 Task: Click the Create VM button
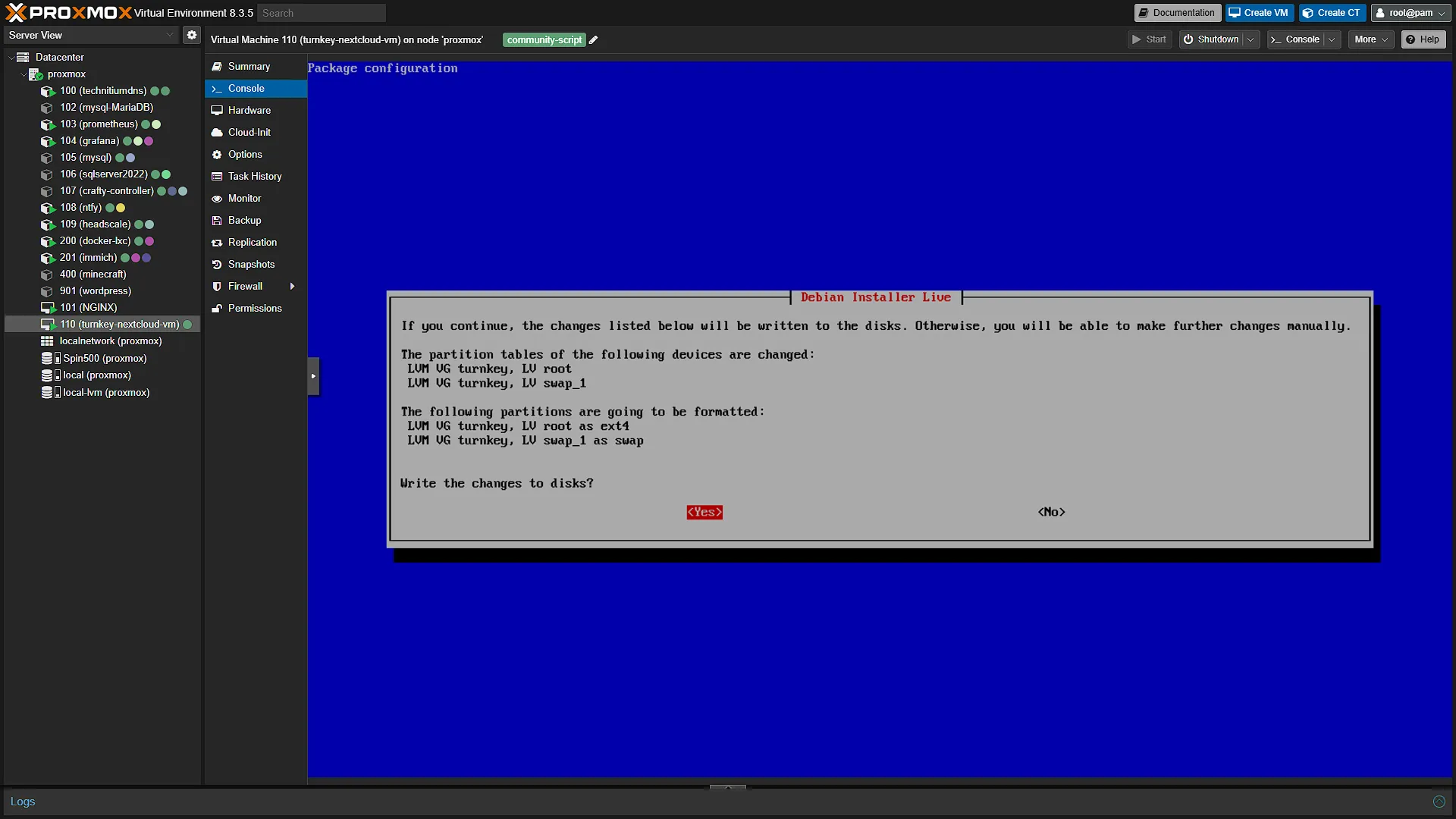(1259, 13)
